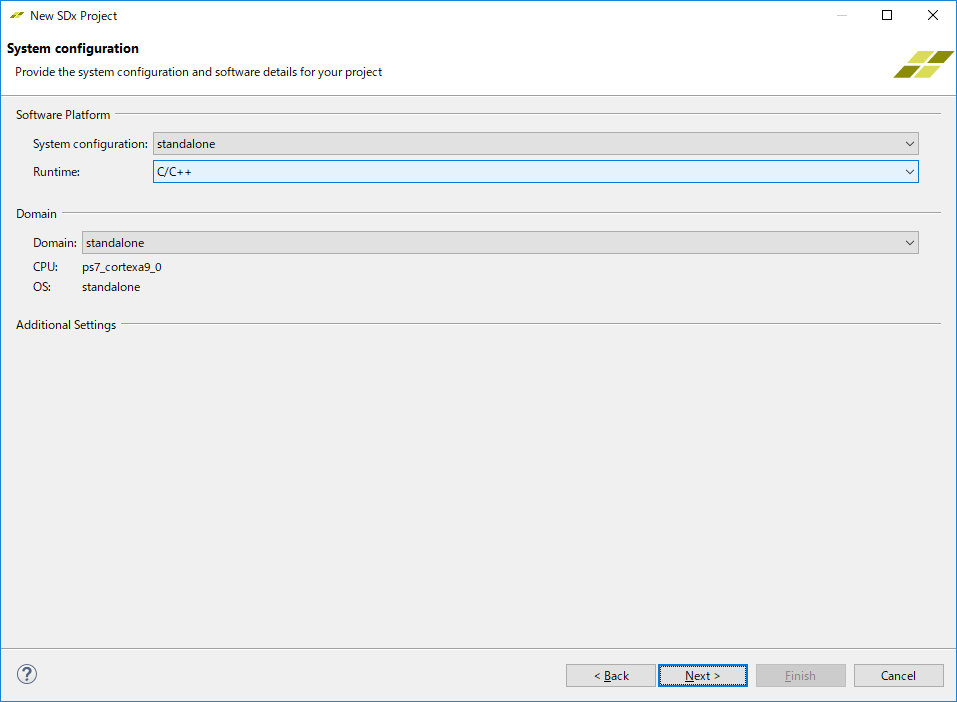Click the Xilinx logo in the wizard banner
Image resolution: width=957 pixels, height=702 pixels.
click(922, 63)
